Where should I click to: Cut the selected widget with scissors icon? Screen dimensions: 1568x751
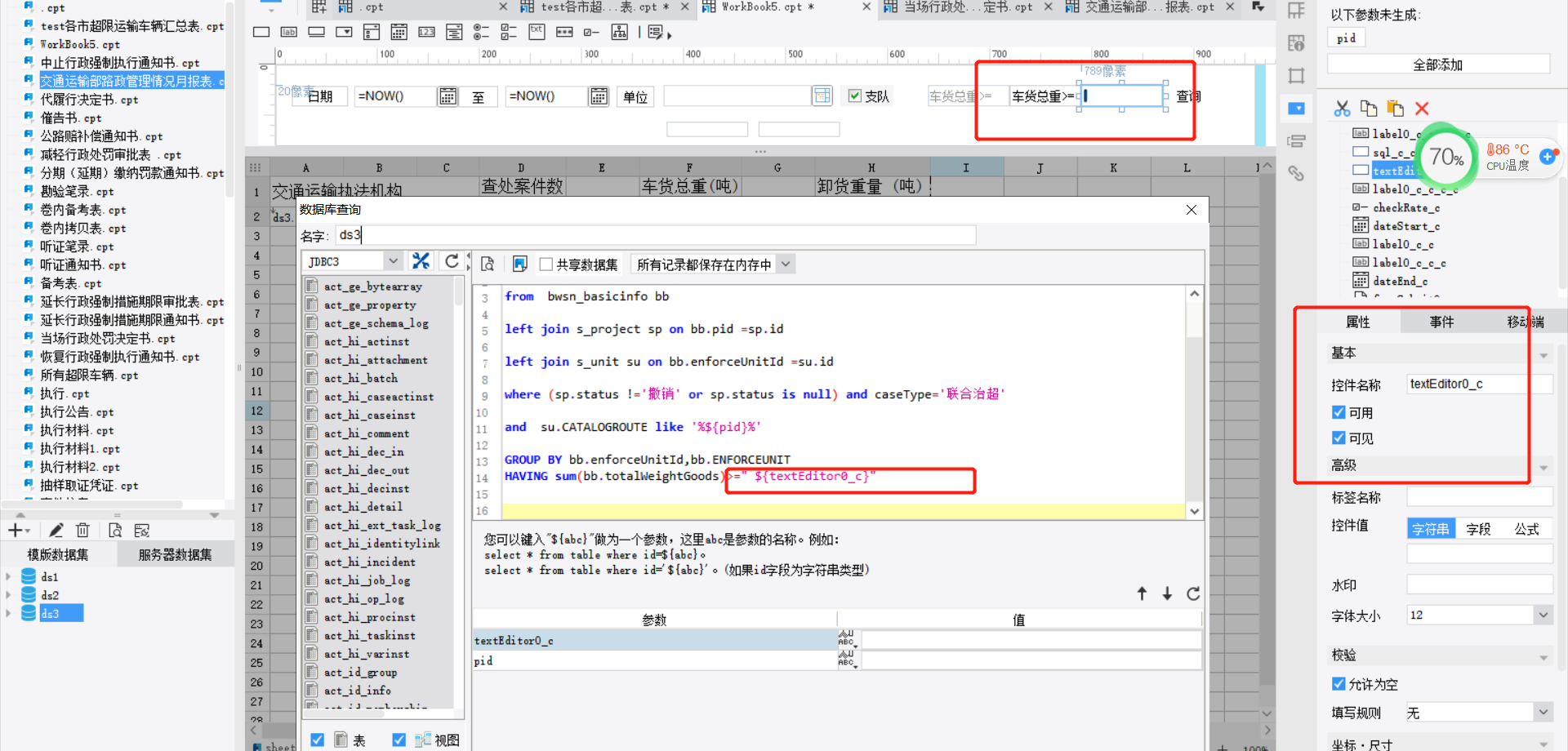point(1342,109)
